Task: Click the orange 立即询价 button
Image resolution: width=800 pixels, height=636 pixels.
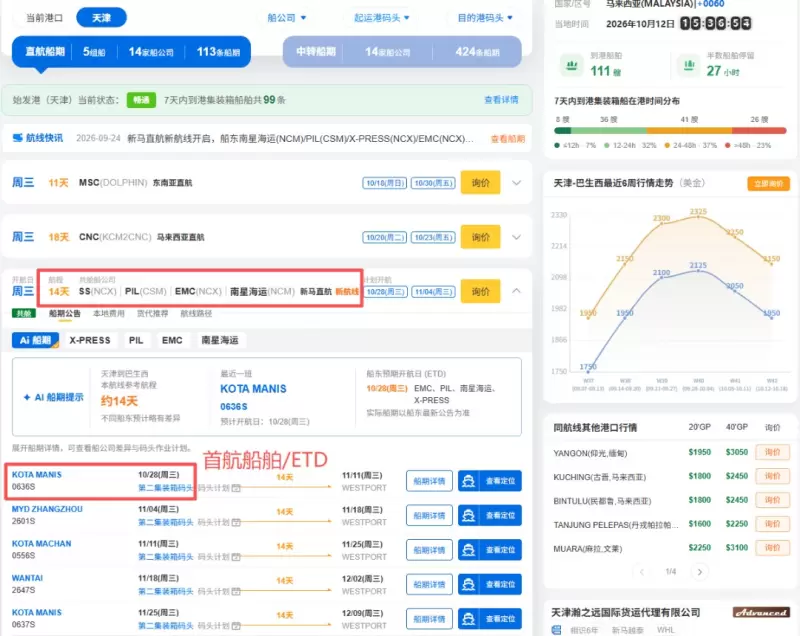Action: click(x=768, y=184)
